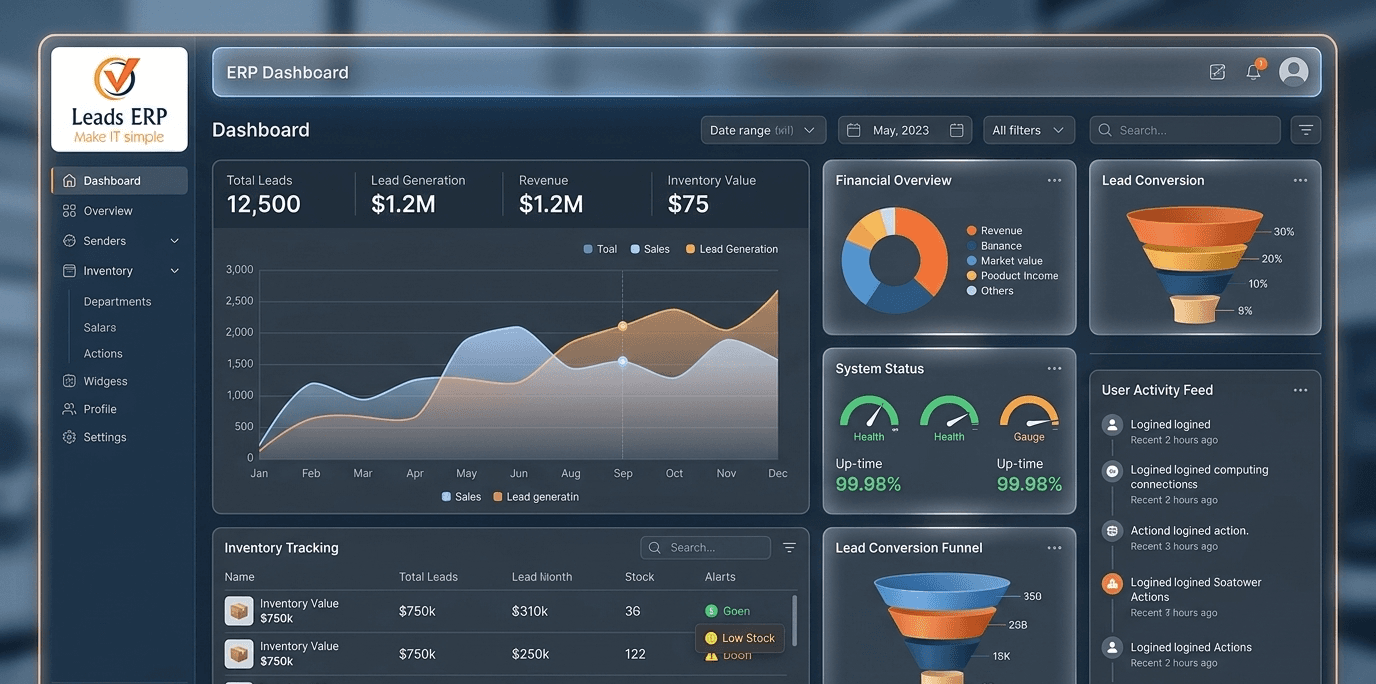Screen dimensions: 1376x684
Task: Sort by Total Leads column header
Action: (x=428, y=577)
